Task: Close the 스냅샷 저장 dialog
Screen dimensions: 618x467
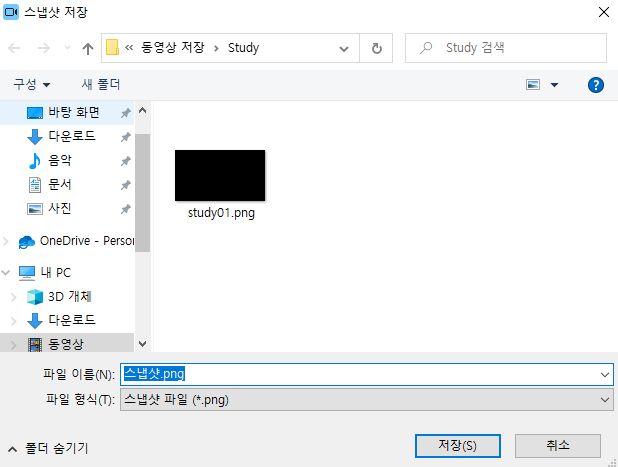Action: pyautogui.click(x=603, y=12)
